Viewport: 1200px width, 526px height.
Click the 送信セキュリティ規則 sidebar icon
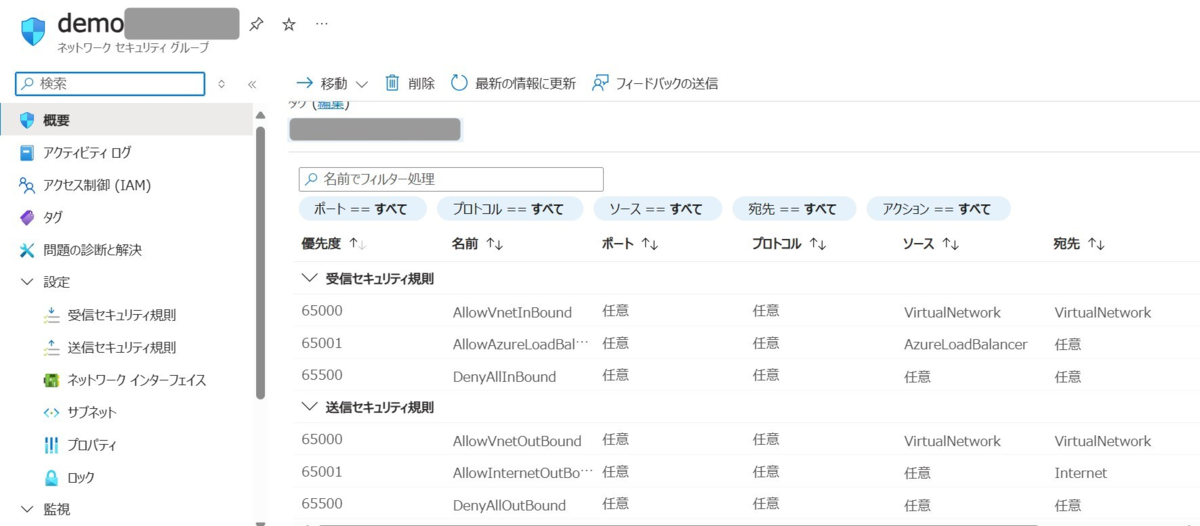tap(52, 347)
